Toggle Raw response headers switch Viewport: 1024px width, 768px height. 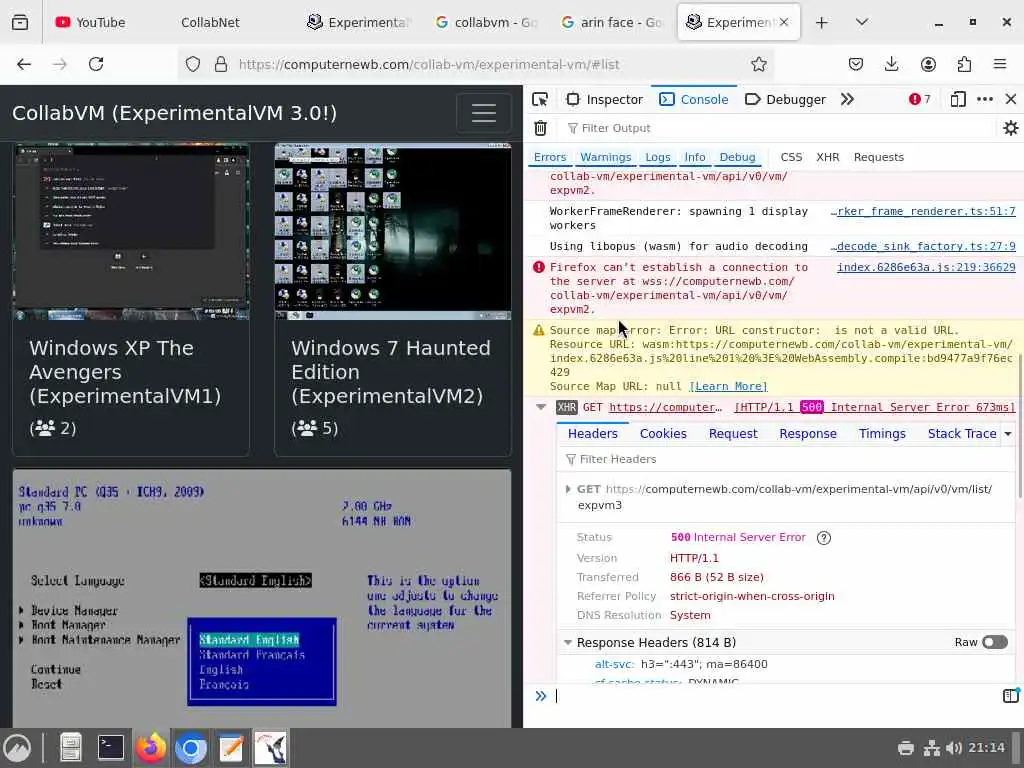pos(995,642)
